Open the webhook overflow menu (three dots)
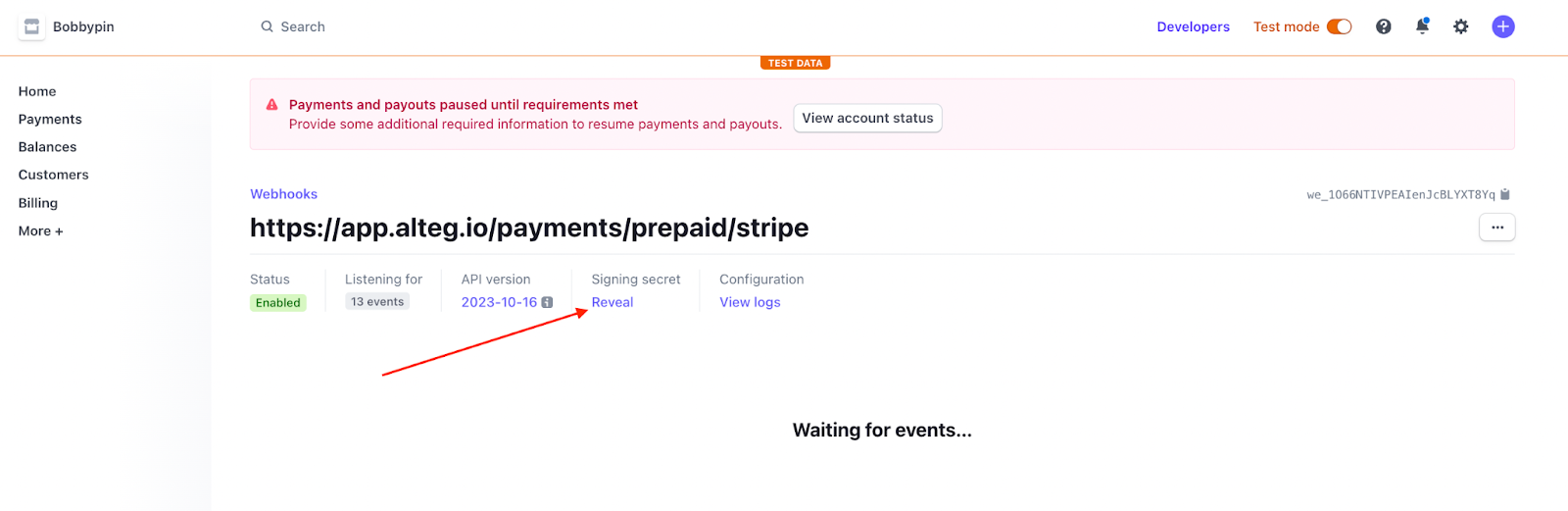Screen dimensions: 1568x511 point(1496,228)
